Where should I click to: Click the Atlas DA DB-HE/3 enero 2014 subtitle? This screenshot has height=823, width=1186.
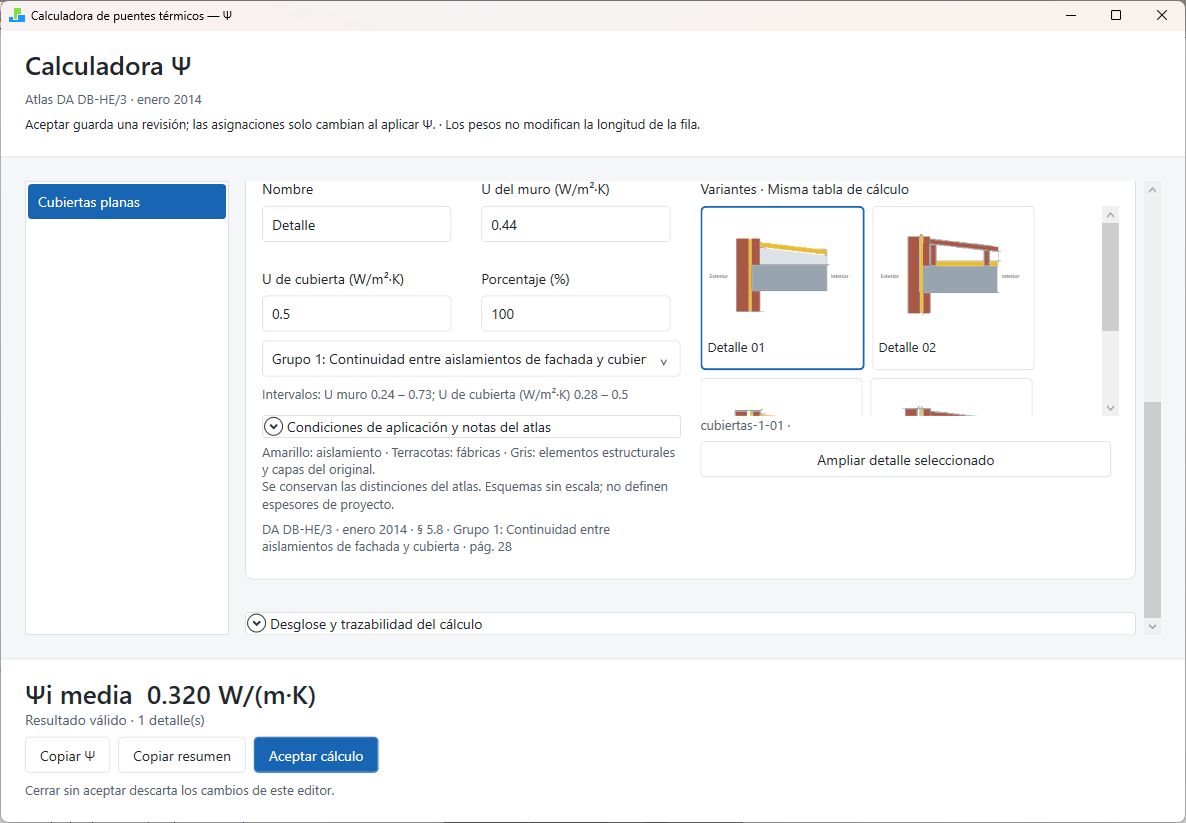pyautogui.click(x=113, y=99)
